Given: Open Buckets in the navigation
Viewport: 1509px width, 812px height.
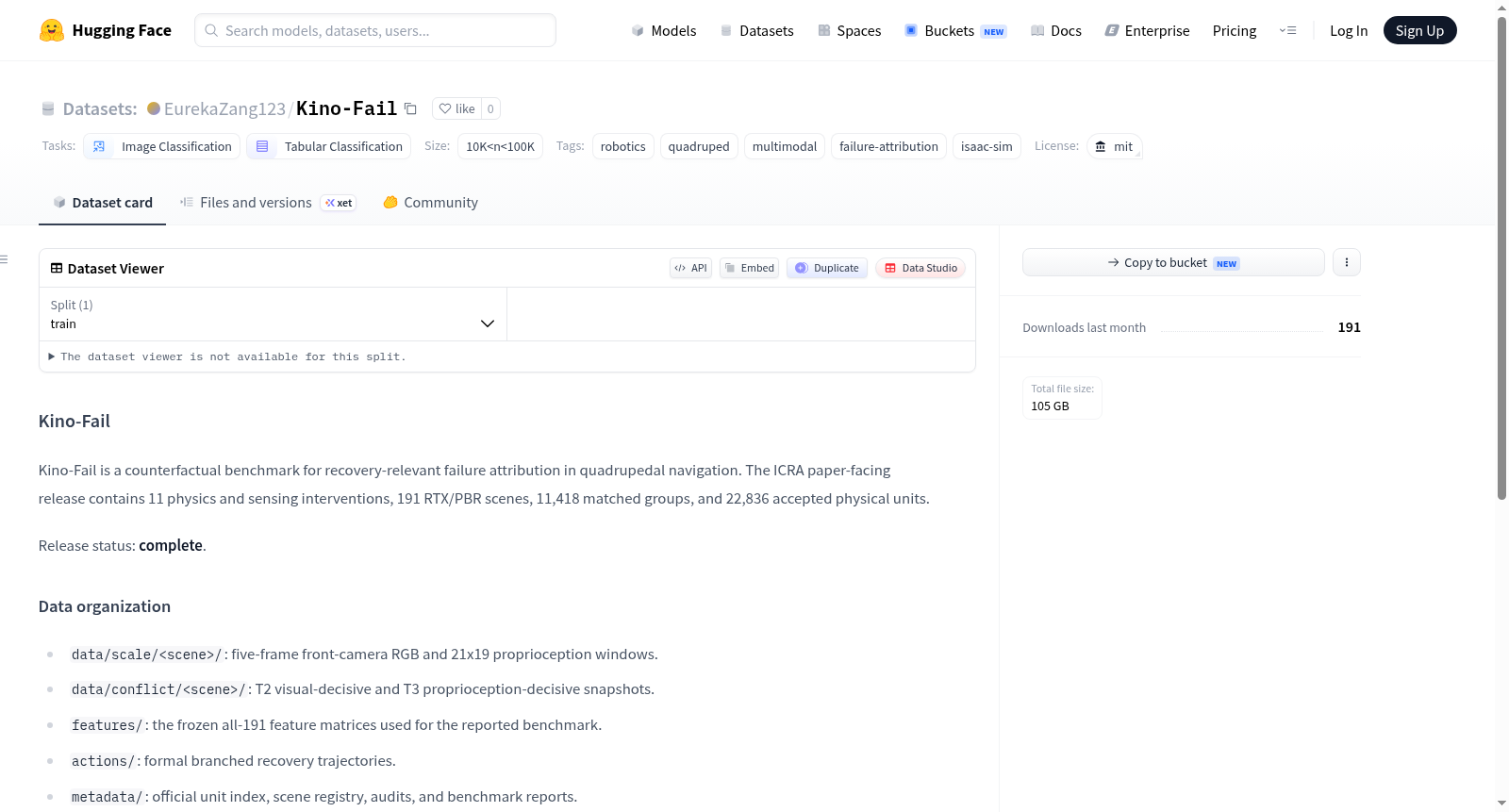Looking at the screenshot, I should click(955, 30).
